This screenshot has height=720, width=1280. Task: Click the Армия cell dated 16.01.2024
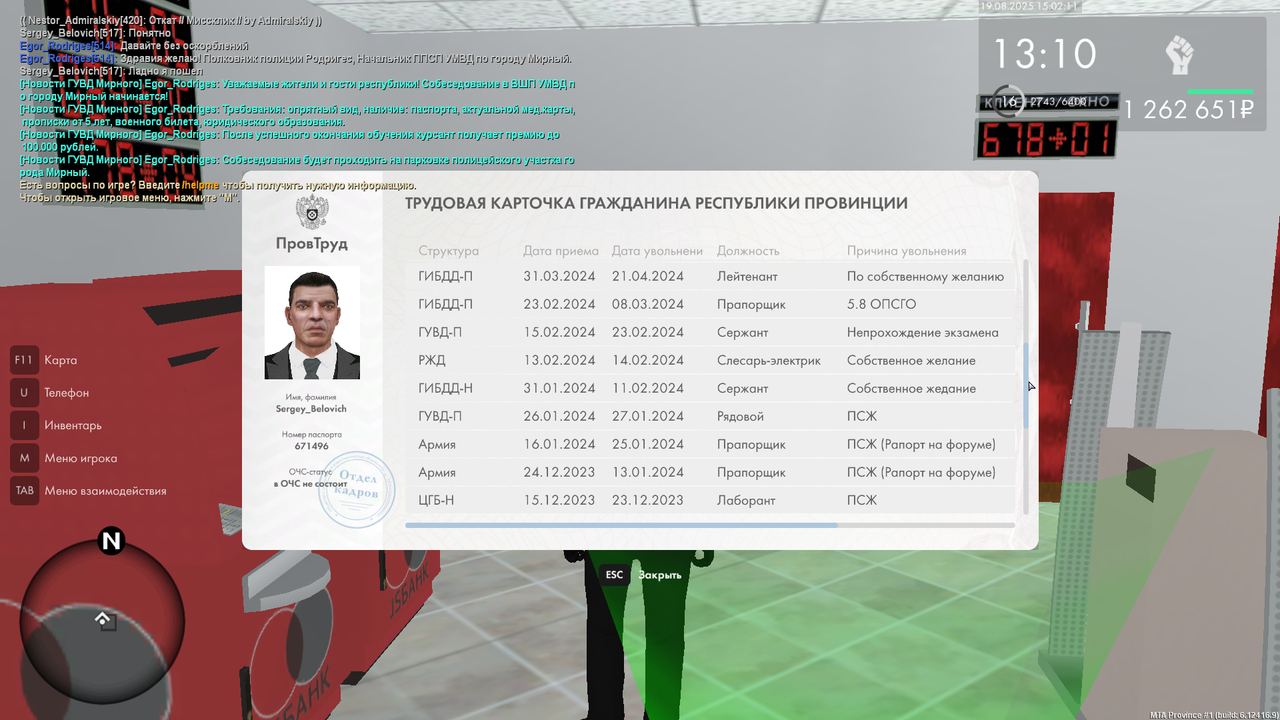pos(437,444)
